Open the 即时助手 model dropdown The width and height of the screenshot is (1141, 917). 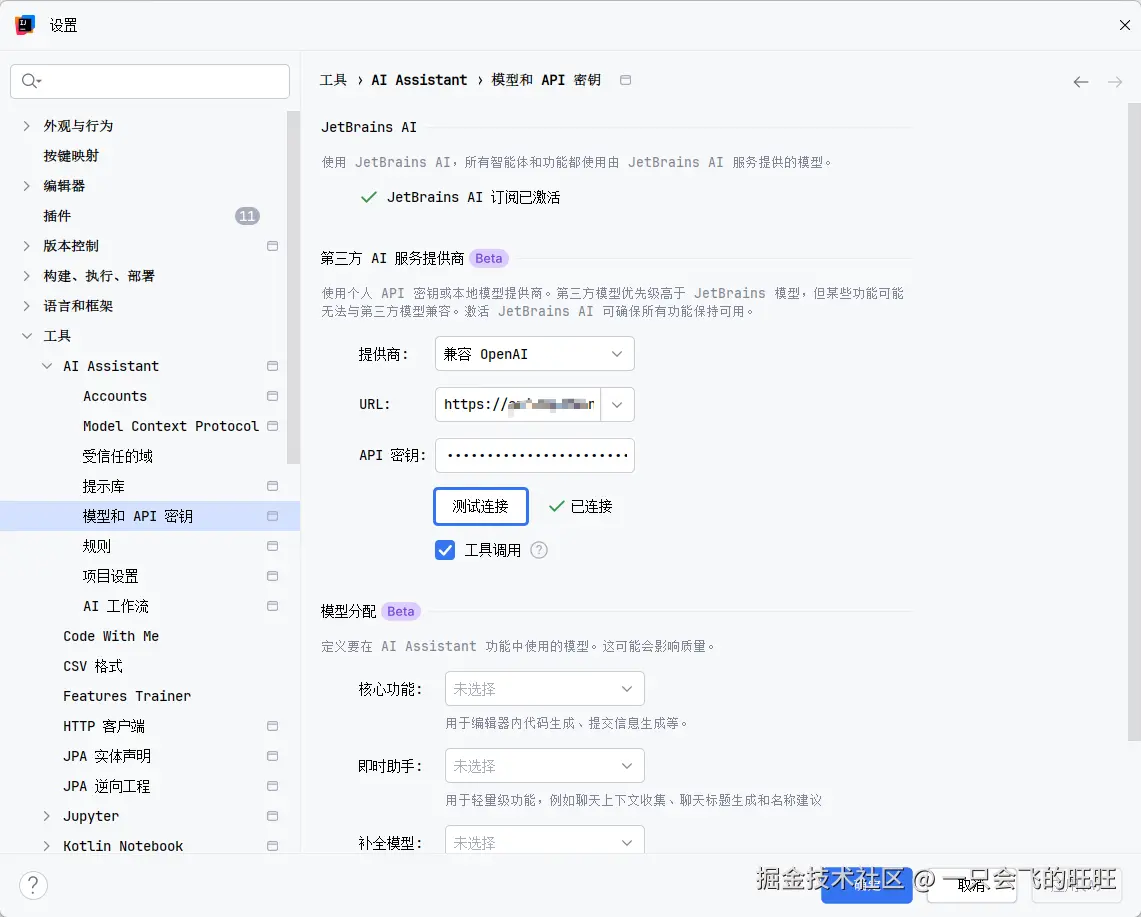(544, 766)
